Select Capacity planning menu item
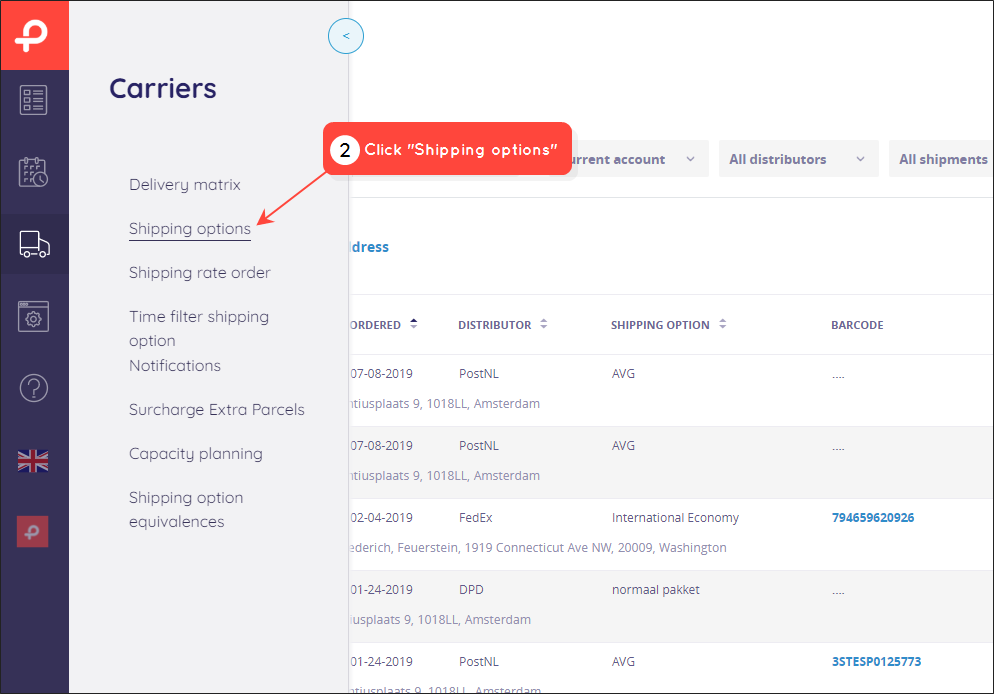The width and height of the screenshot is (994, 694). click(196, 454)
